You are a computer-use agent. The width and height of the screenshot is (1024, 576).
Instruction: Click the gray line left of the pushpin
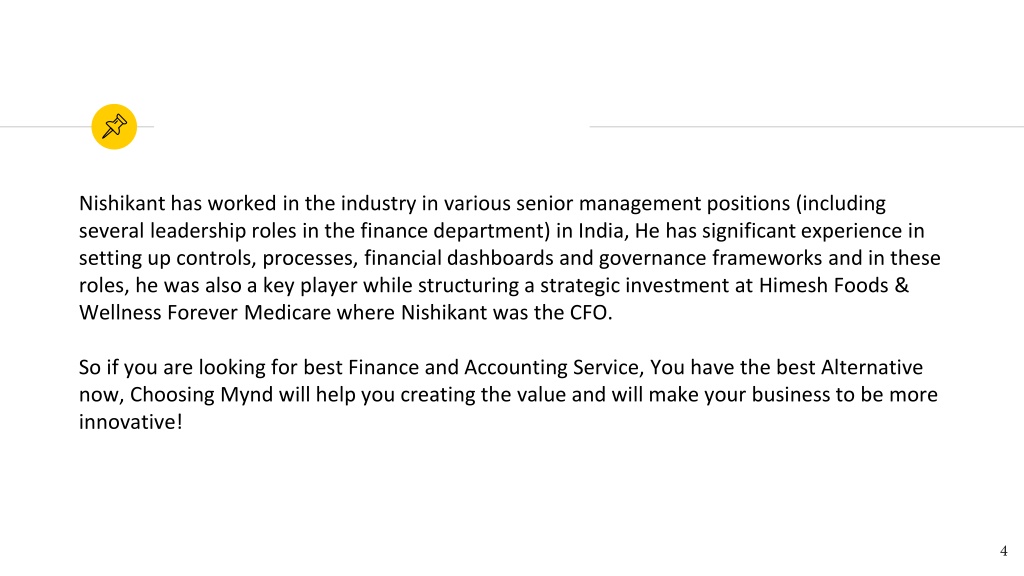click(46, 127)
